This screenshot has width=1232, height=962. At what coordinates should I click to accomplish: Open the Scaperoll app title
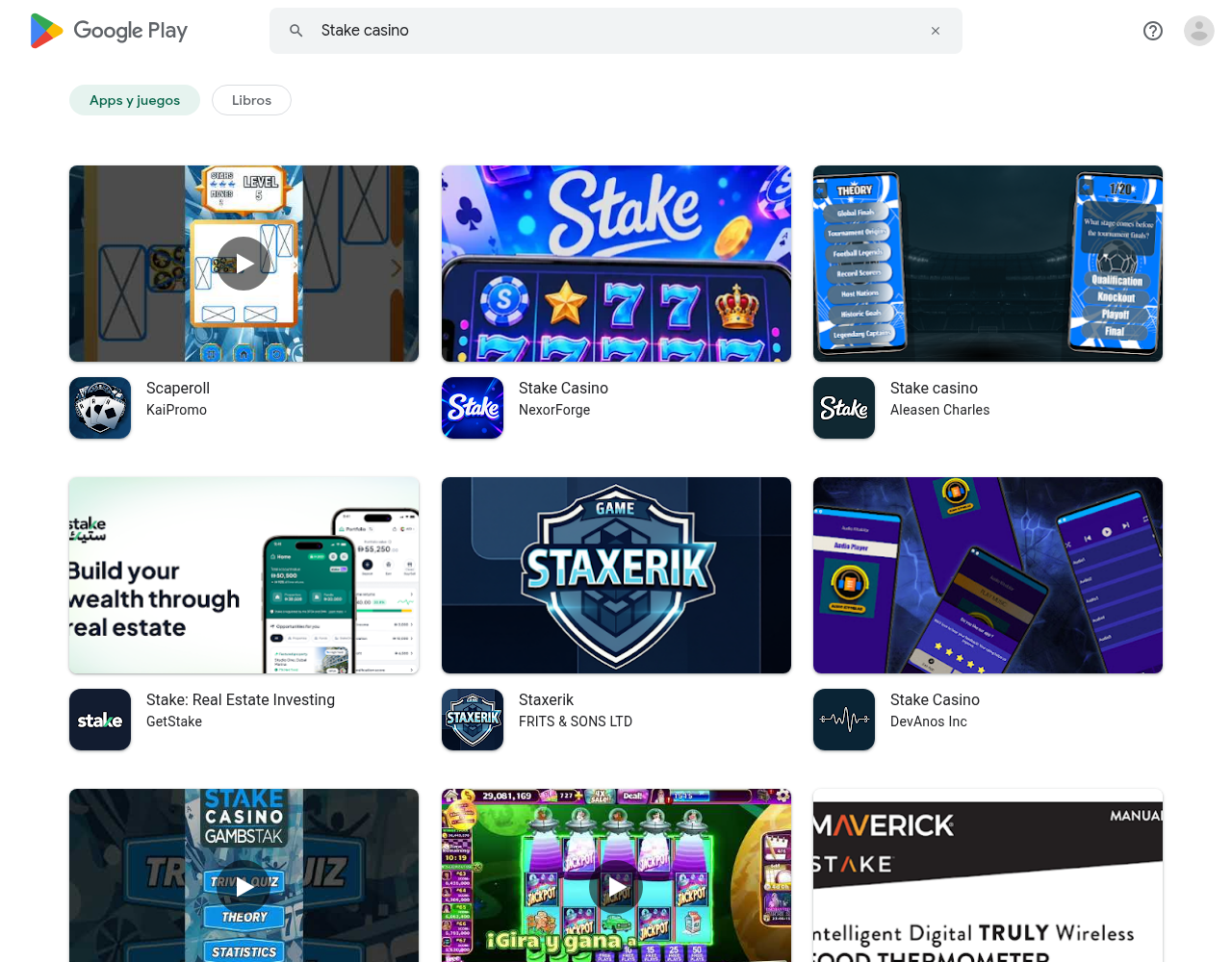pos(178,388)
